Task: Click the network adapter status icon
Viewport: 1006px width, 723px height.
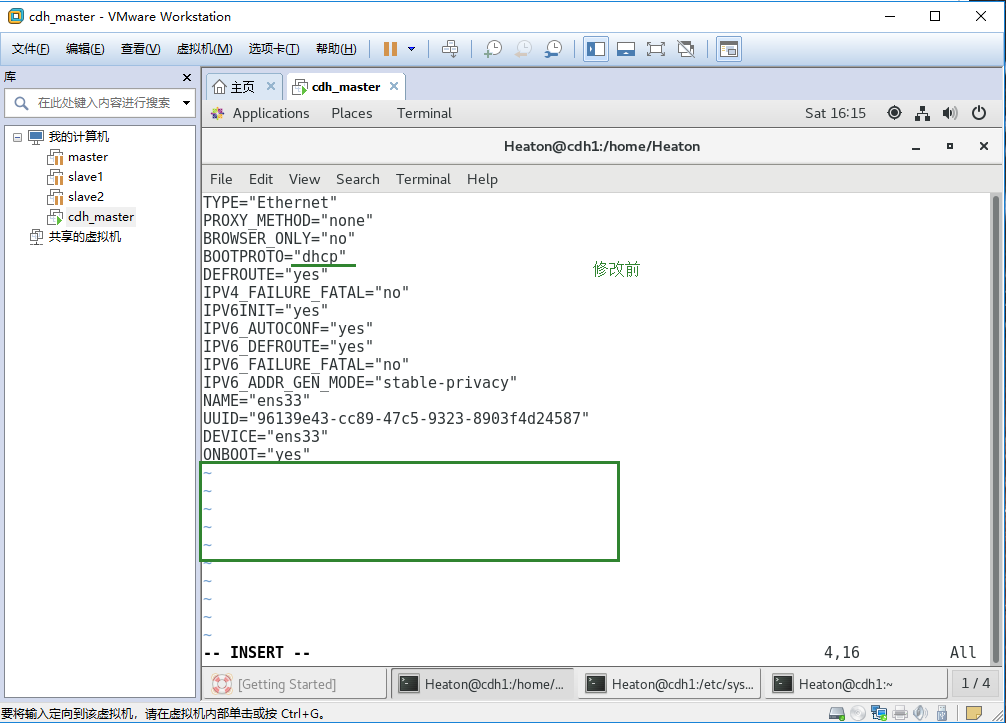Action: click(x=879, y=713)
